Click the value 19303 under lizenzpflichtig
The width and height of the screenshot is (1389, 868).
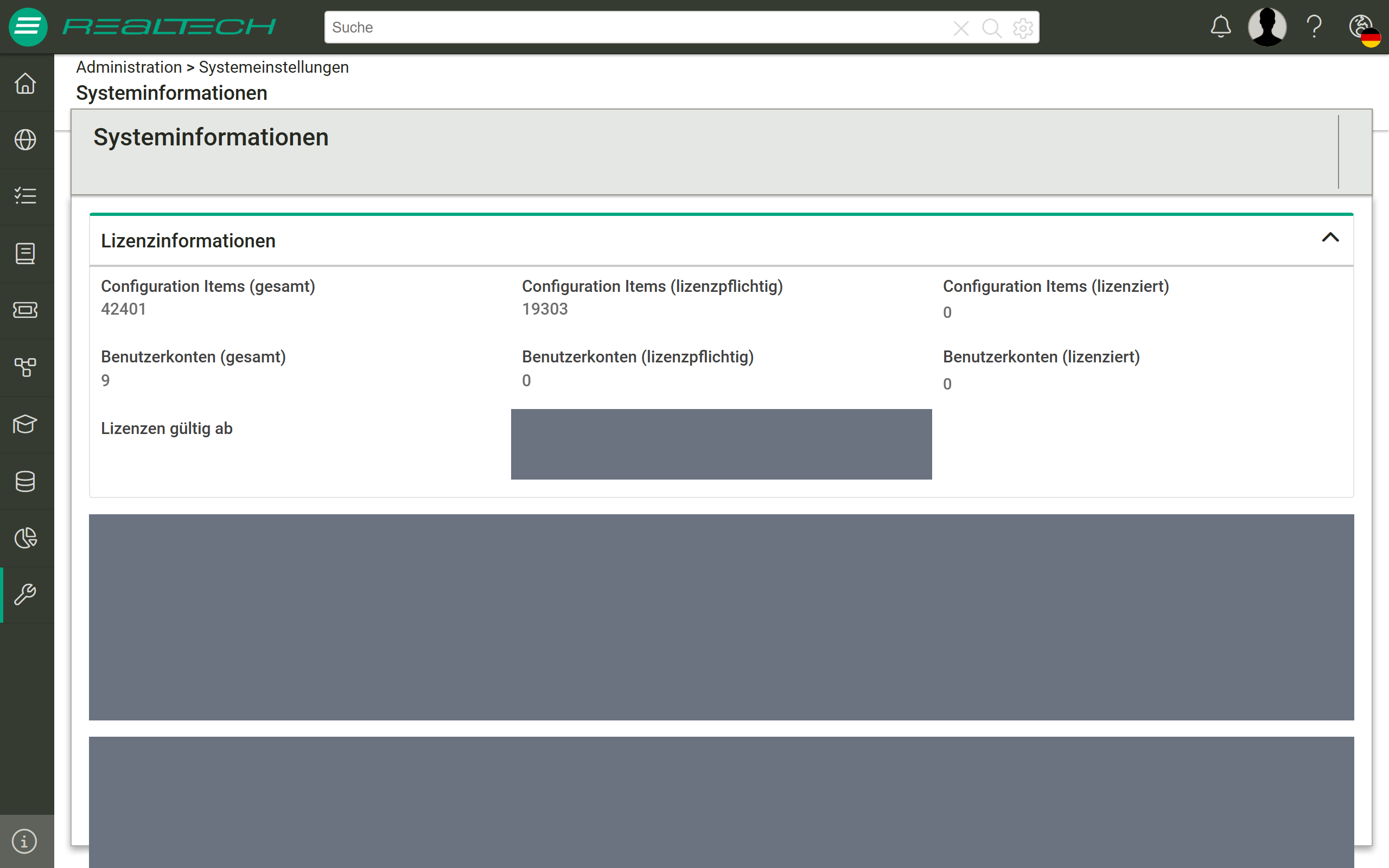coord(545,309)
